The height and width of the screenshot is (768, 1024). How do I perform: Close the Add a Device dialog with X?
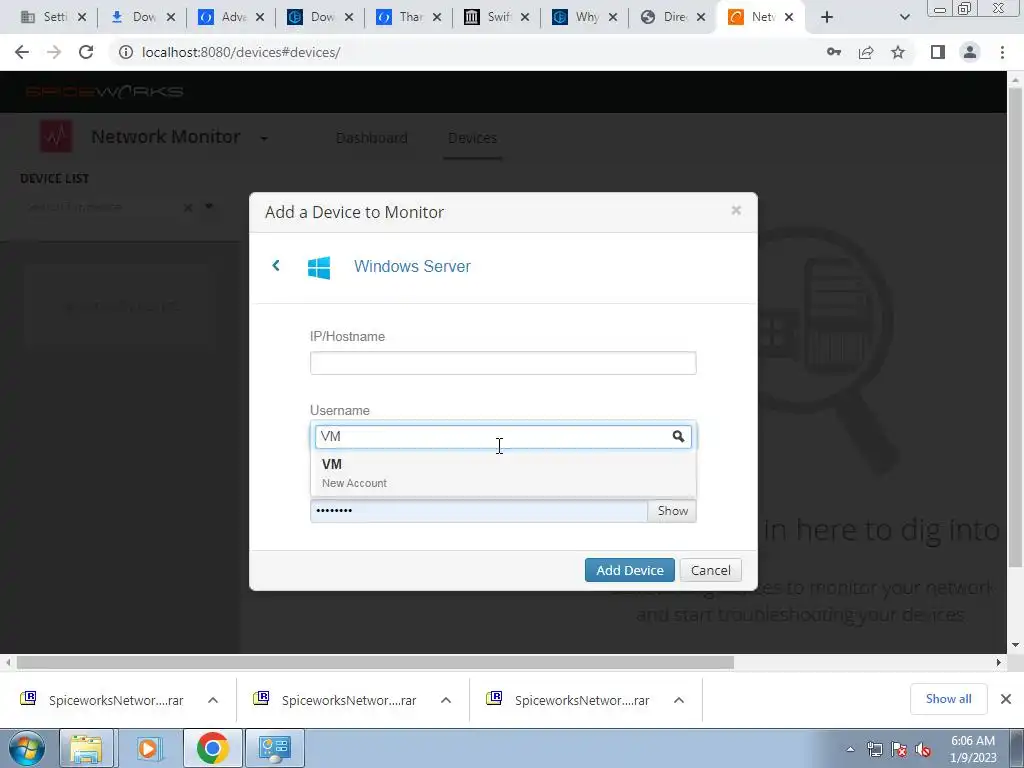tap(736, 210)
